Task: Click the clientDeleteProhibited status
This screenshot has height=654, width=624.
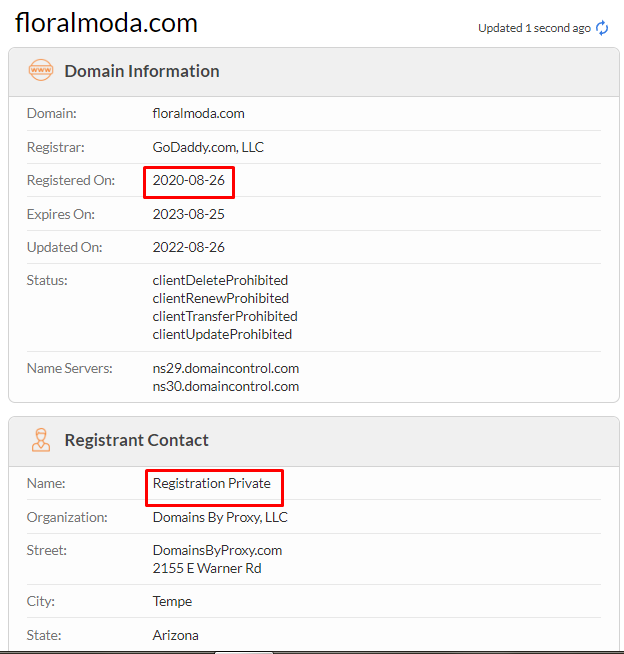Action: point(220,280)
